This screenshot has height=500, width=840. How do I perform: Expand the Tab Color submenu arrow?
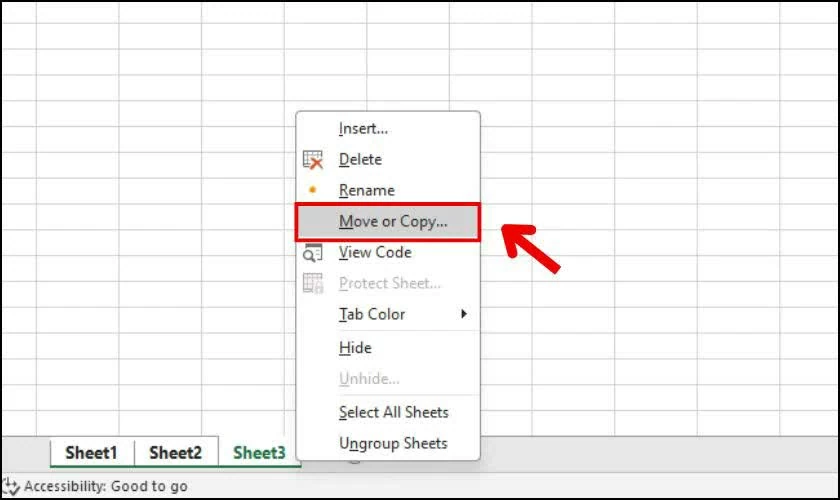[x=463, y=314]
